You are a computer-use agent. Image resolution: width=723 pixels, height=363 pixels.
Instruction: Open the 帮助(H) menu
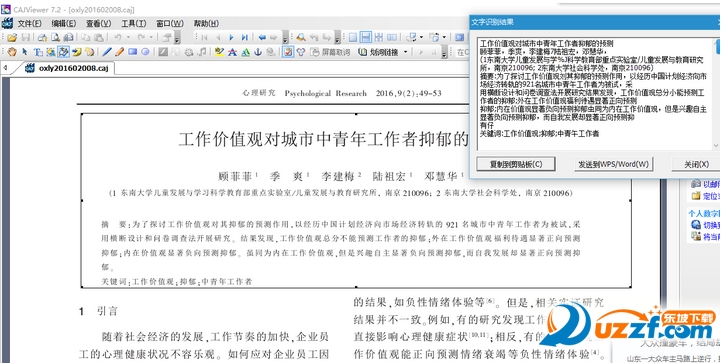coord(206,23)
